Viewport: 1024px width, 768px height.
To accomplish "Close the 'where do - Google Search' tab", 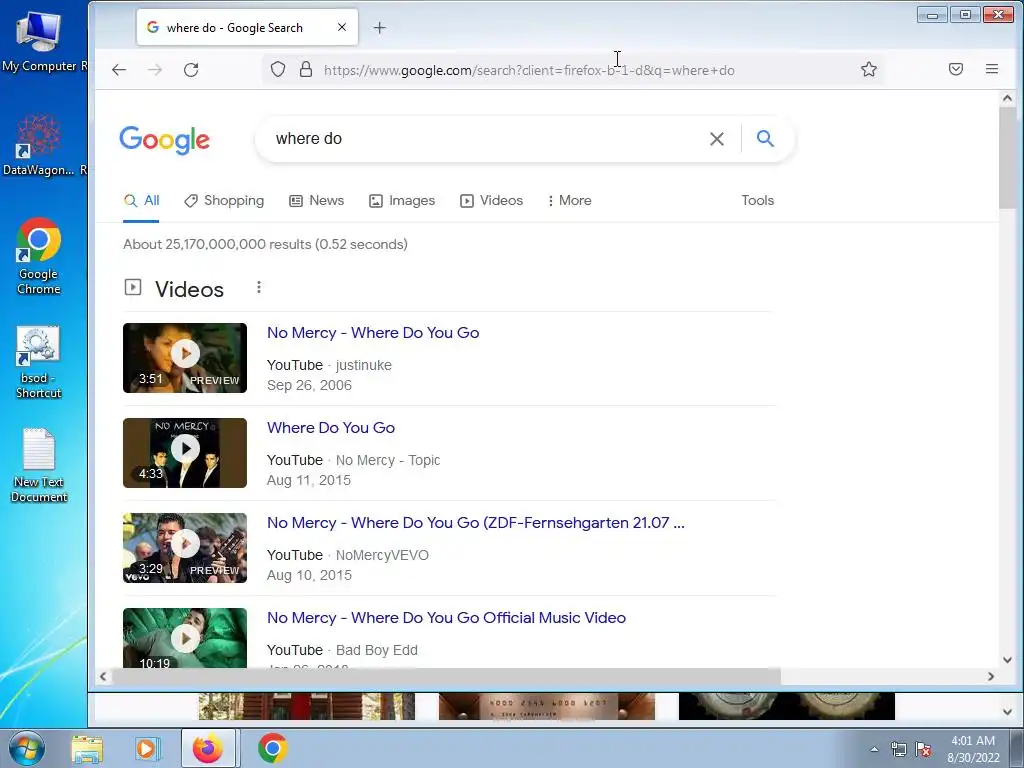I will point(342,27).
